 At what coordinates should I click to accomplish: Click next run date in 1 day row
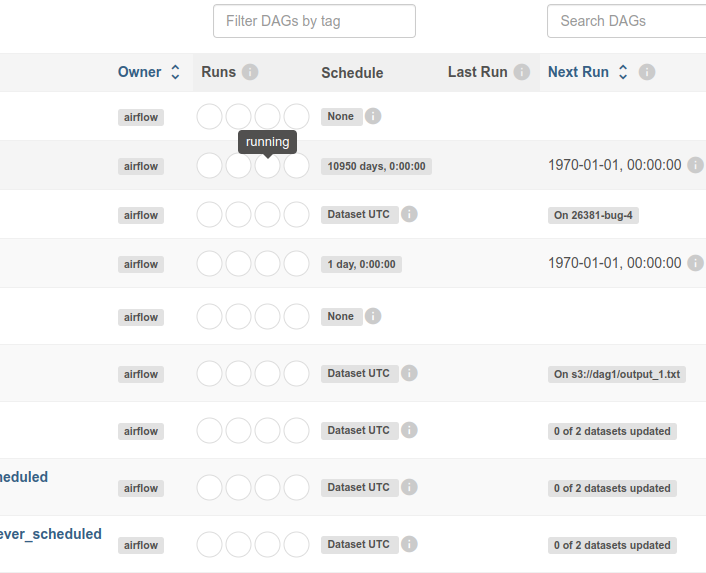[x=614, y=263]
